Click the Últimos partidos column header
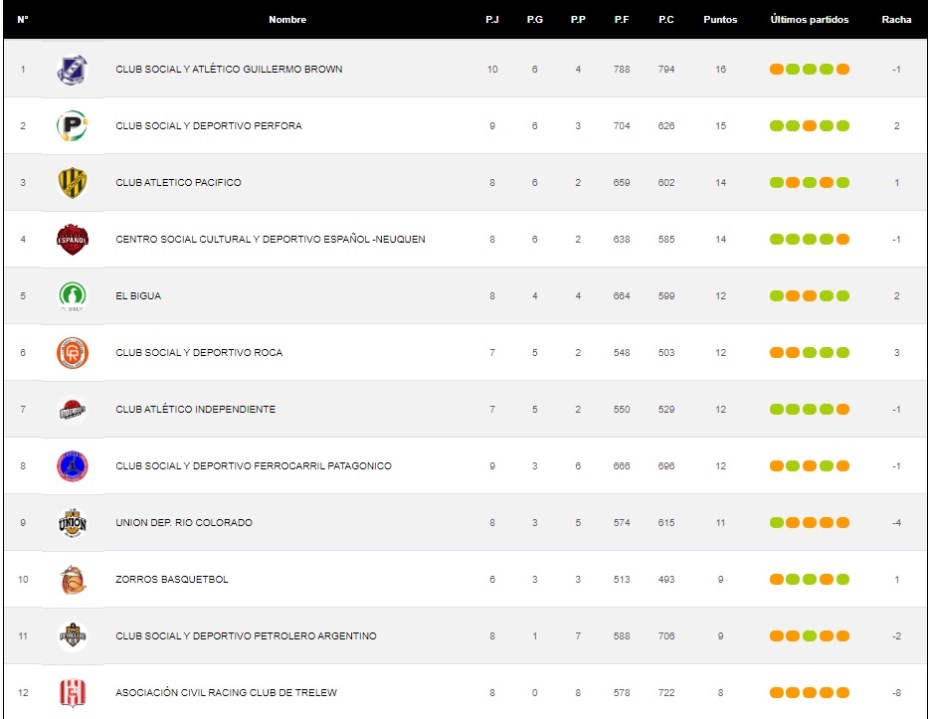930x719 pixels. click(x=809, y=20)
